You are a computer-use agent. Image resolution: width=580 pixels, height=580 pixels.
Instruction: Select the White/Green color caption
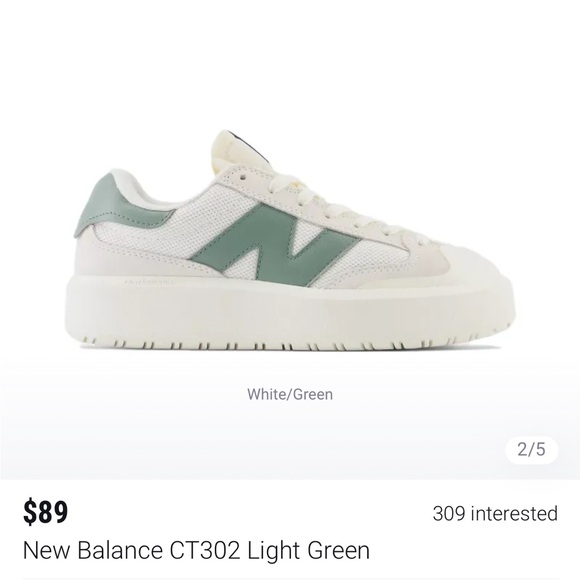click(290, 394)
